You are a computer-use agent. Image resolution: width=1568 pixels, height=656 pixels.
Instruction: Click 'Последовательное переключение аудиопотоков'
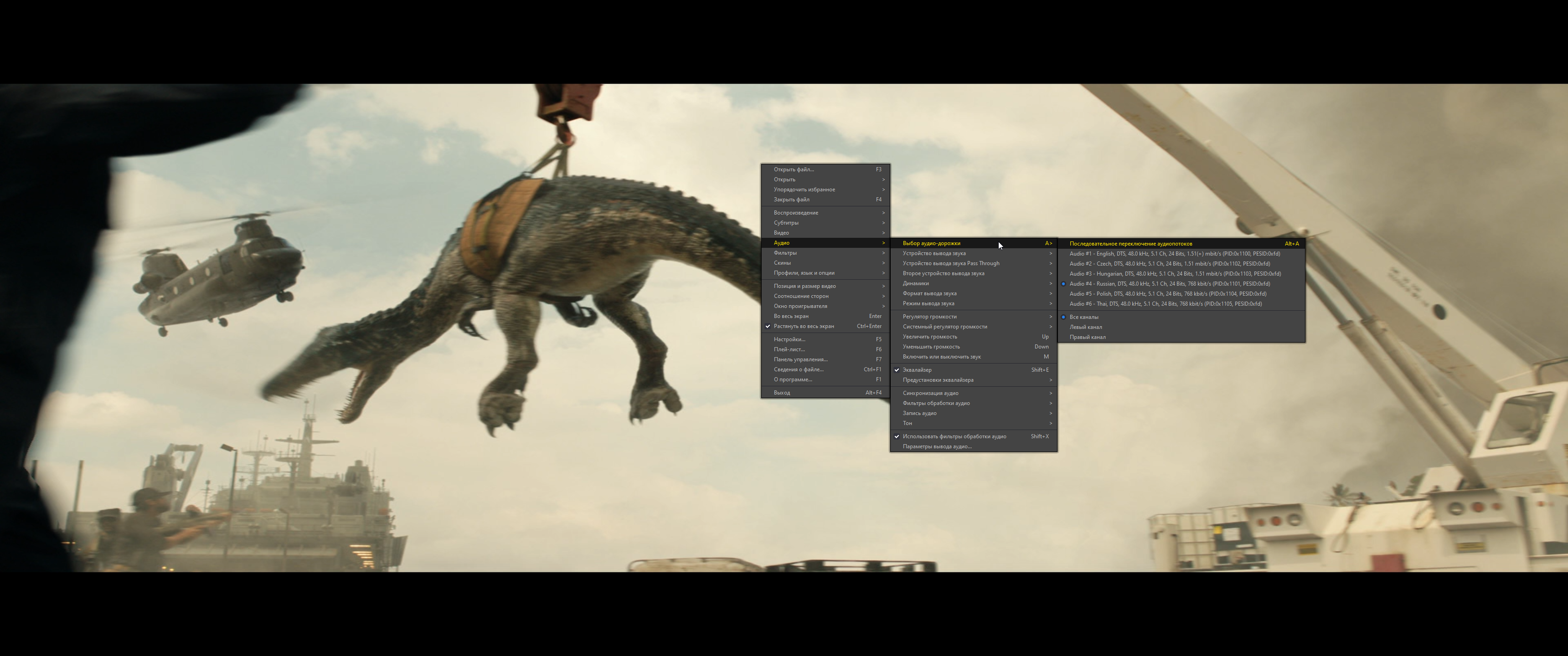click(1181, 243)
